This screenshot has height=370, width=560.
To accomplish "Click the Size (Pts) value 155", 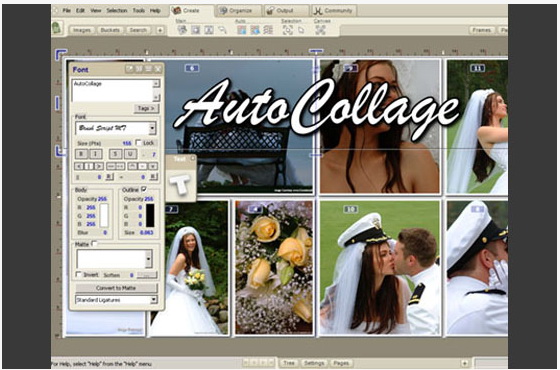I will (127, 143).
